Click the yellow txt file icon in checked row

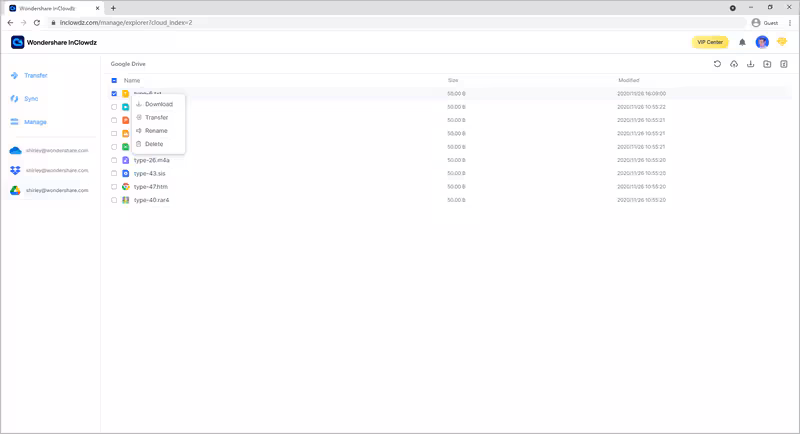pos(126,94)
